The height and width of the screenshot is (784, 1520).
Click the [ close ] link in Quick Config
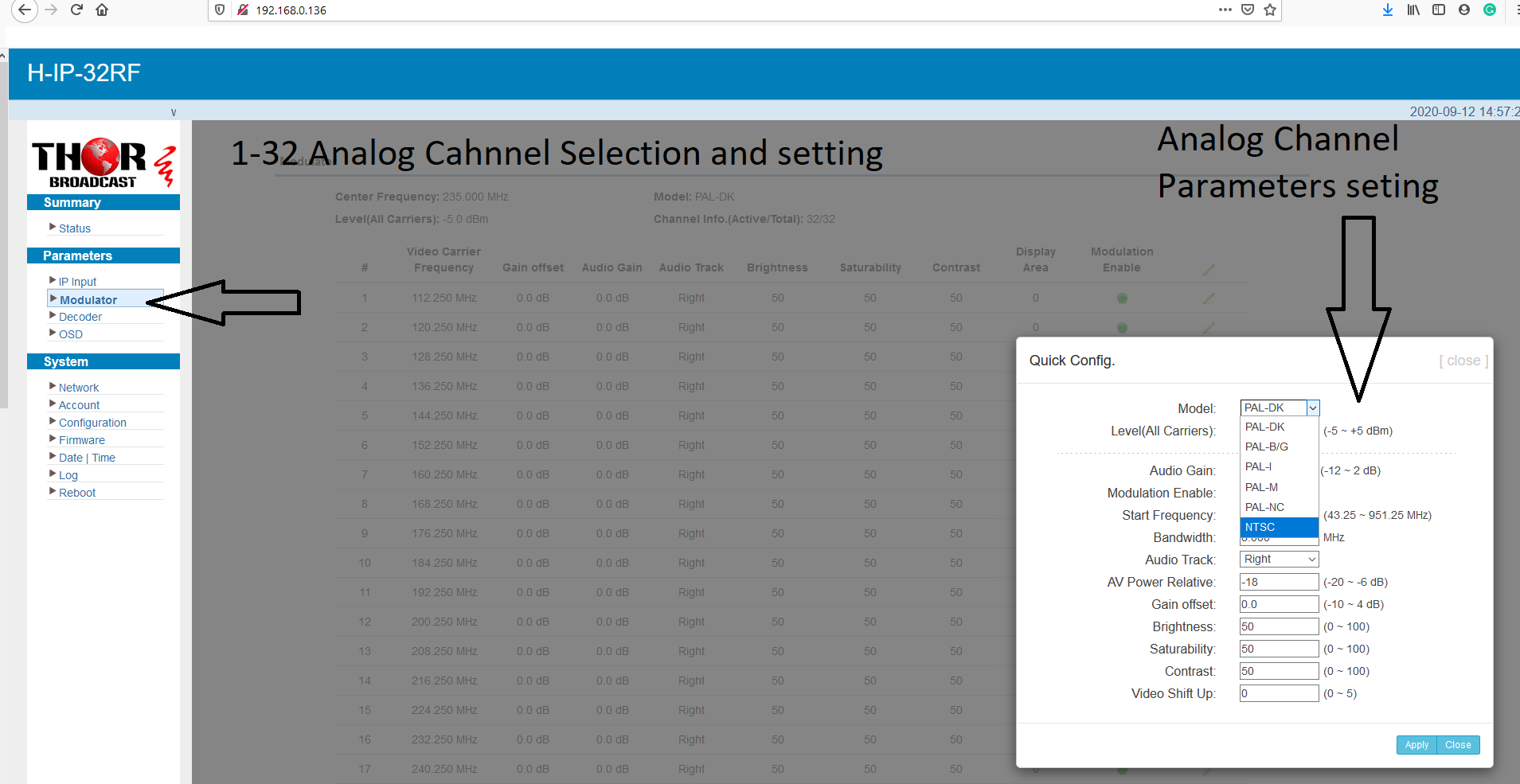(x=1463, y=361)
